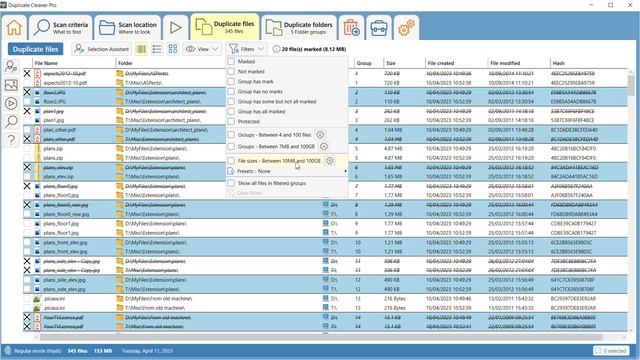Open the Scan location tab
Image resolution: width=640 pixels, height=360 pixels.
coord(128,28)
